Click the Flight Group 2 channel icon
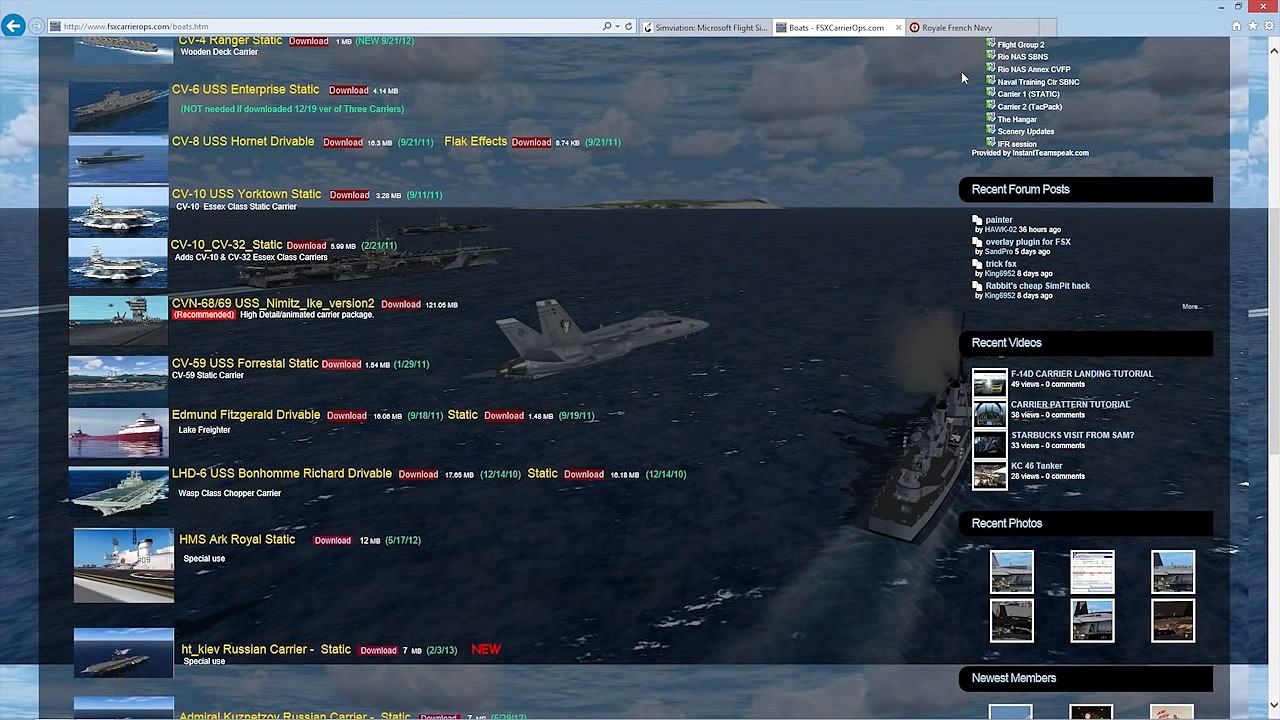Screen dimensions: 1280x720 [990, 44]
